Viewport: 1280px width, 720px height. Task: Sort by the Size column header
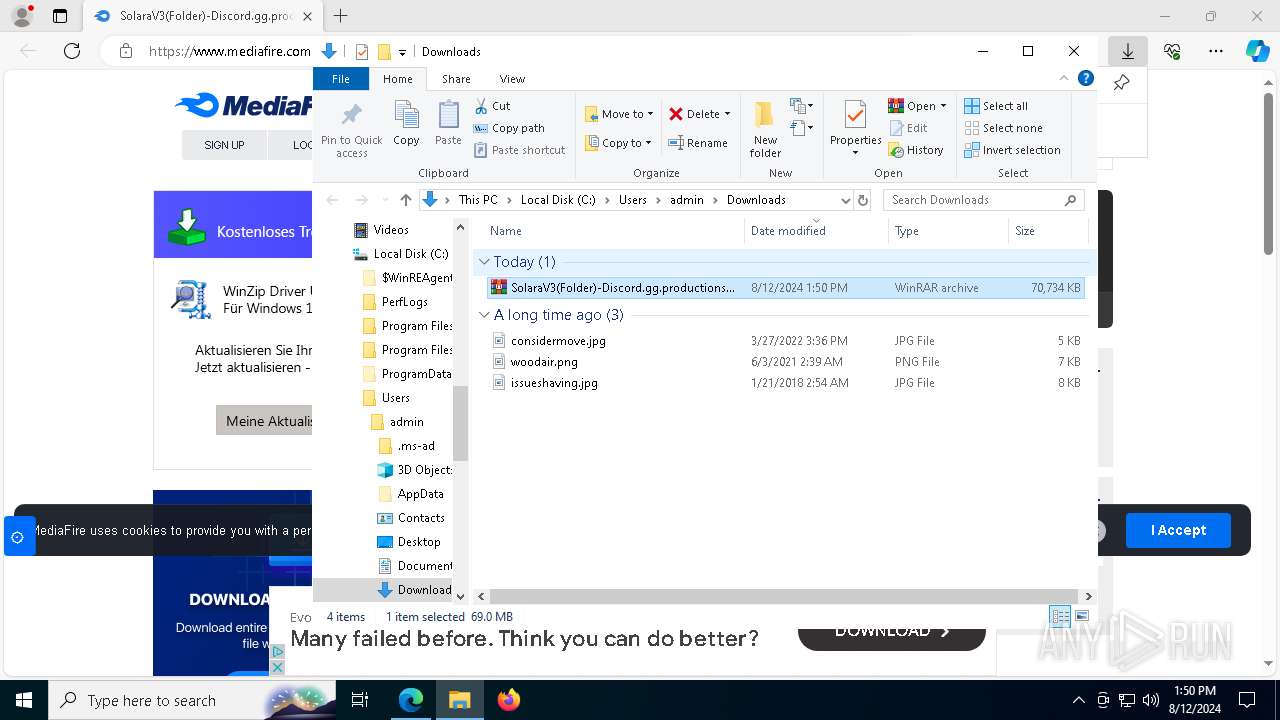coord(1047,231)
